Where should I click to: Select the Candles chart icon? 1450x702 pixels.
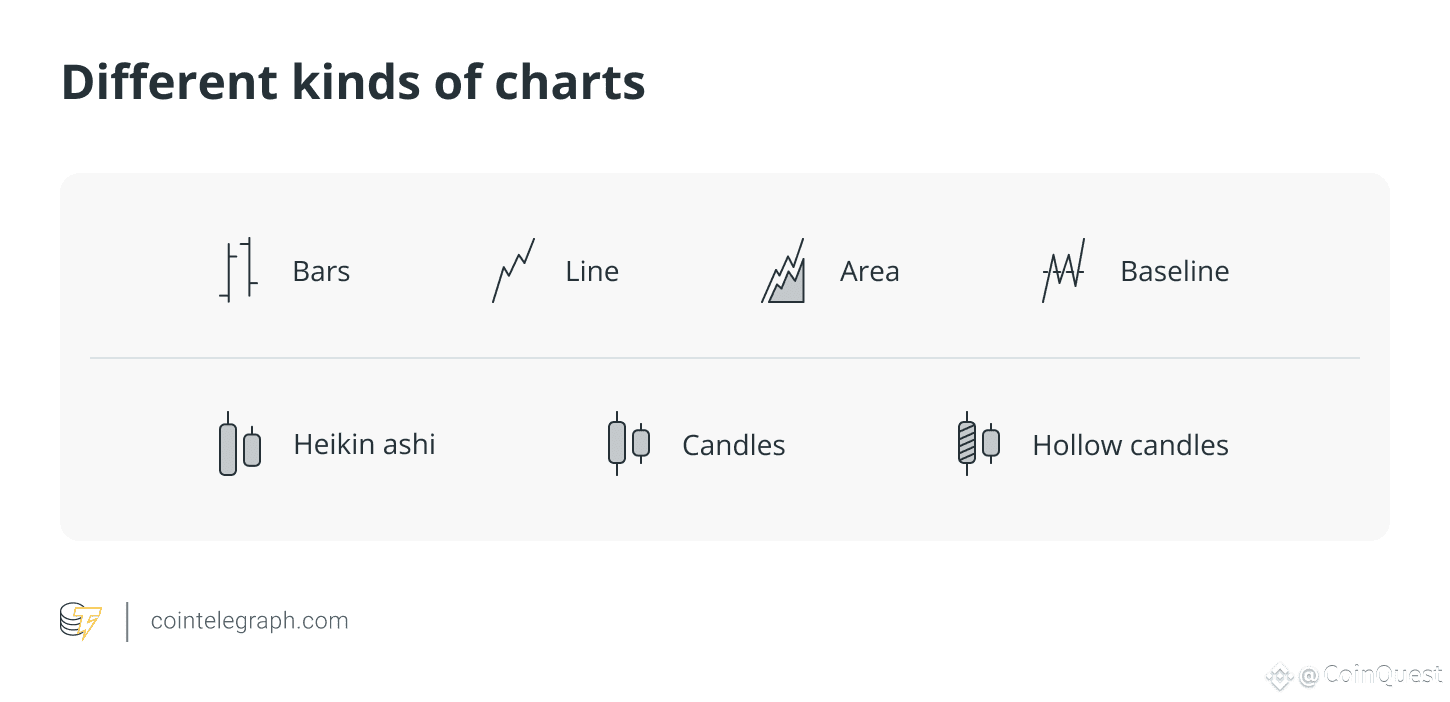coord(629,443)
